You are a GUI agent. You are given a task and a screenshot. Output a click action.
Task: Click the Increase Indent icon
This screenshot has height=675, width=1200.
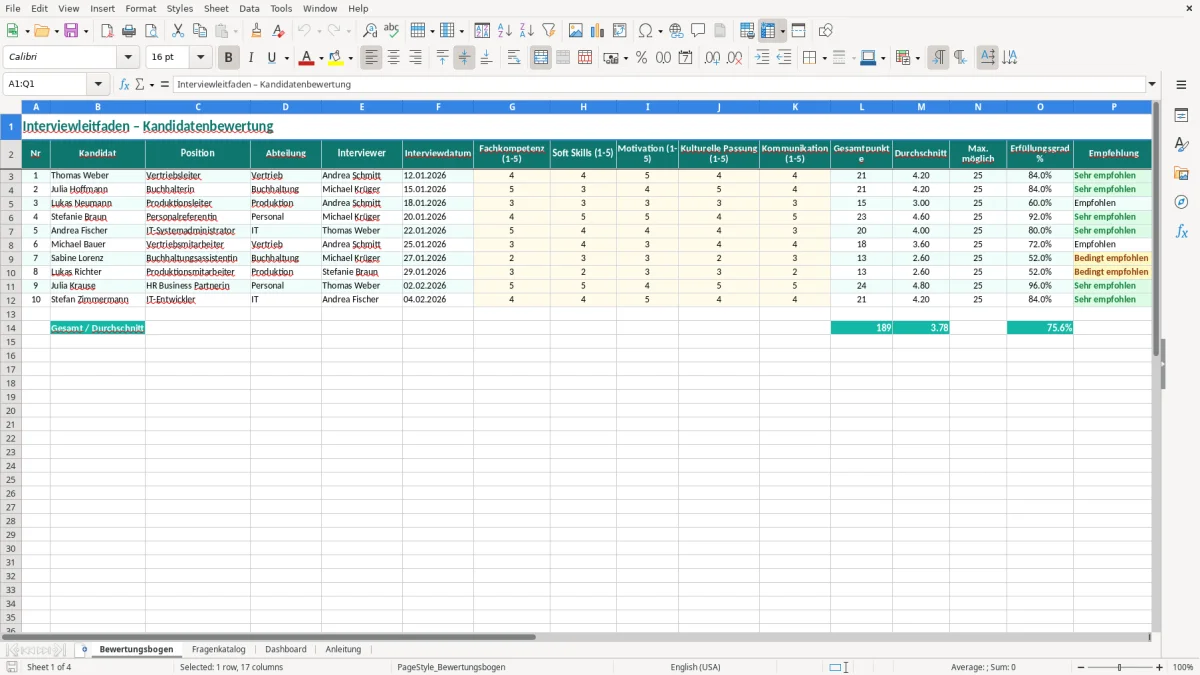[762, 58]
